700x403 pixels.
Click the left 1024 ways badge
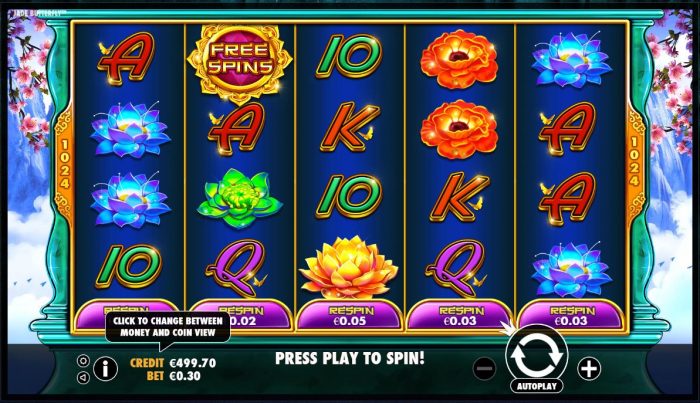(64, 163)
